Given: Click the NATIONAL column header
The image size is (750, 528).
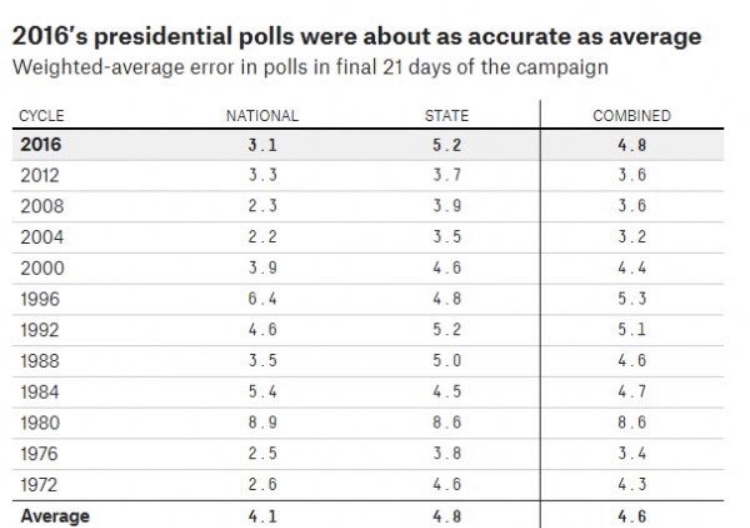Looking at the screenshot, I should pos(263,116).
